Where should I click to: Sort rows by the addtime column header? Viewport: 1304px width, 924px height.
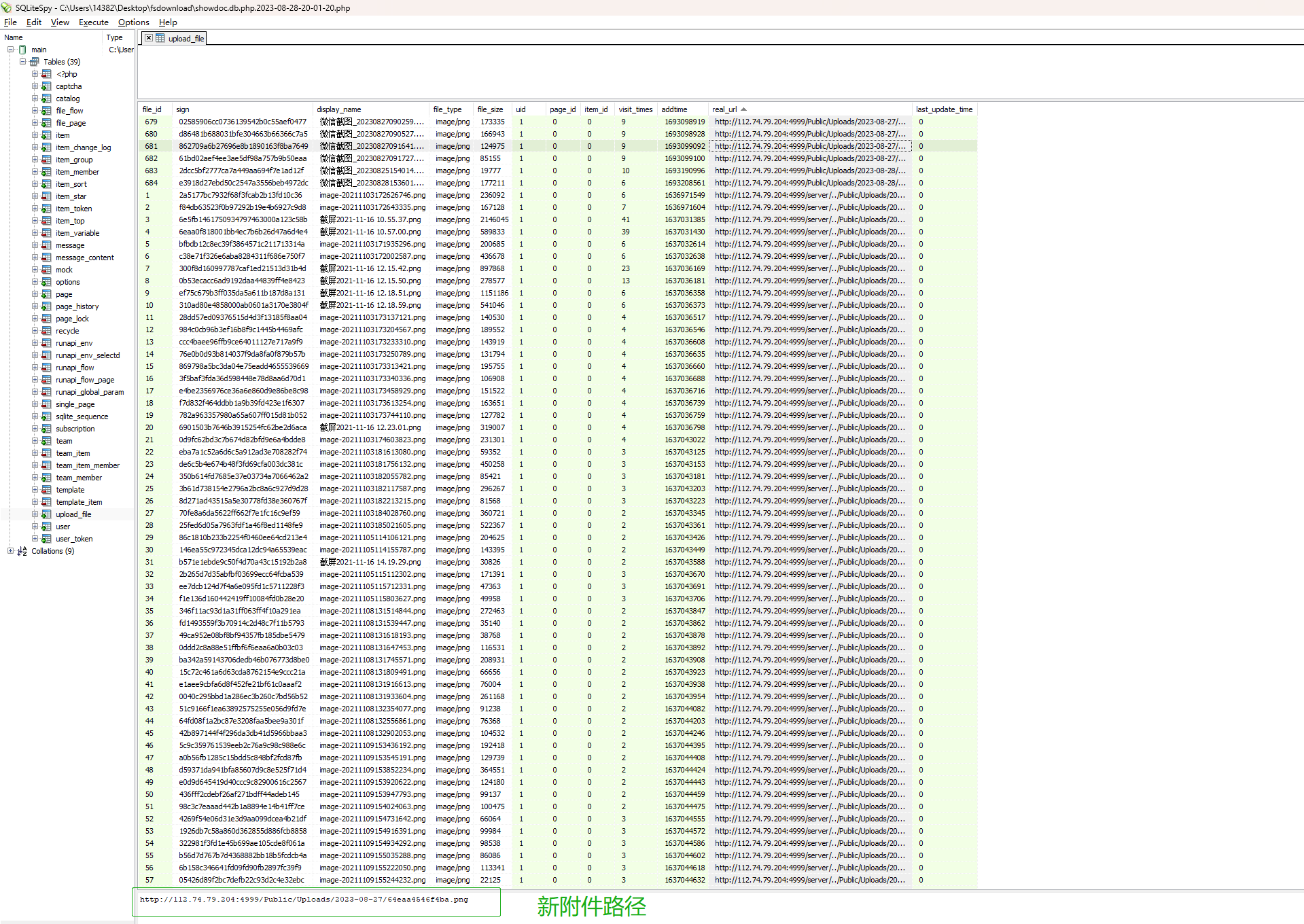[682, 109]
